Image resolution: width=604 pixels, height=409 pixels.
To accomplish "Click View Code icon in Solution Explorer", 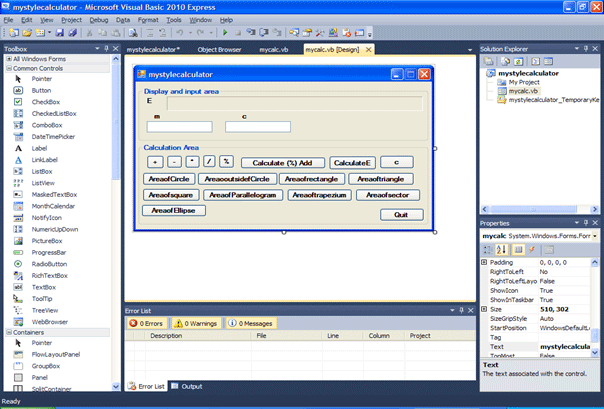I will click(x=535, y=61).
